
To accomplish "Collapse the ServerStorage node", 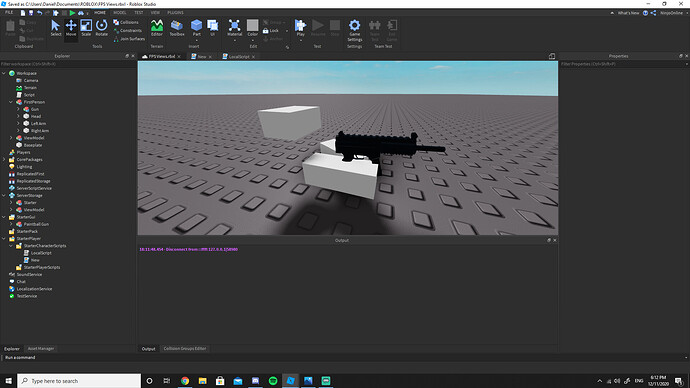I will click(4, 195).
